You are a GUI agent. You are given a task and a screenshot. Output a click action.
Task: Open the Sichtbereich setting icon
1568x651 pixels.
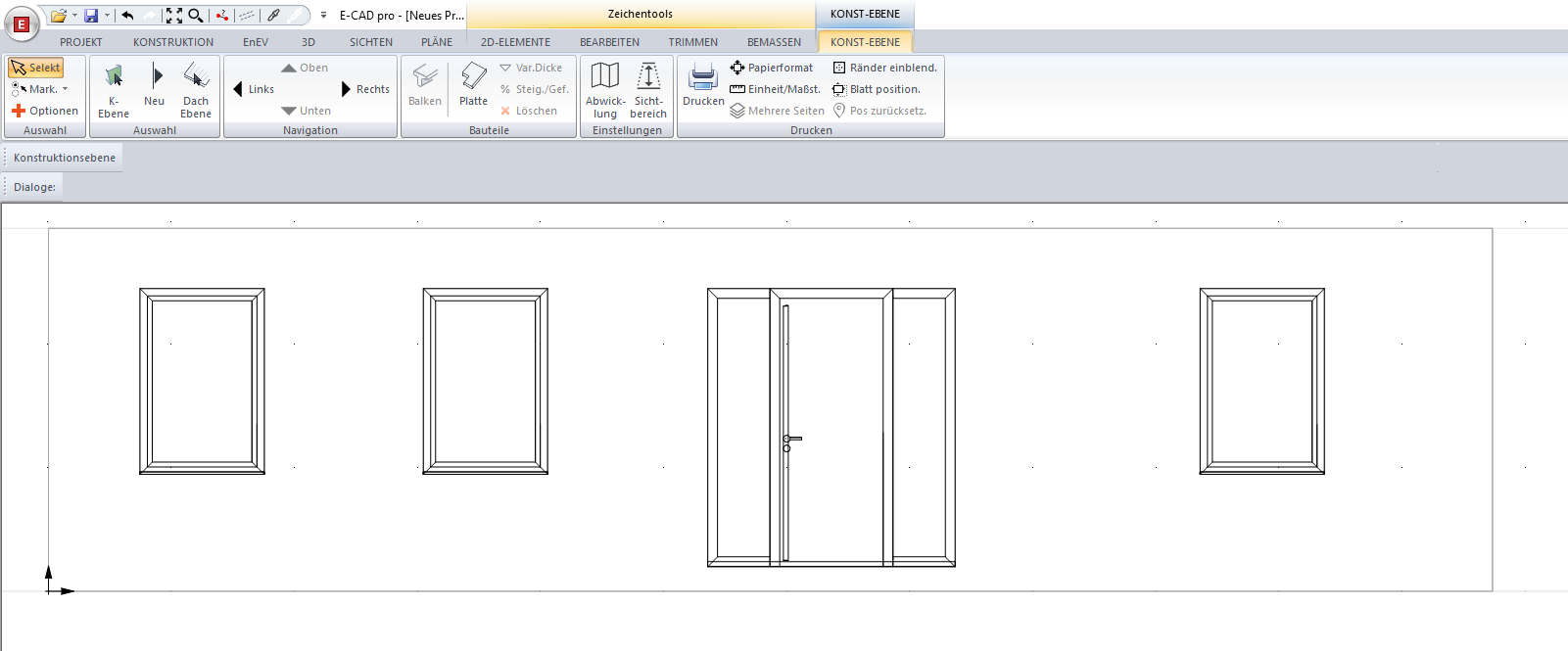648,90
